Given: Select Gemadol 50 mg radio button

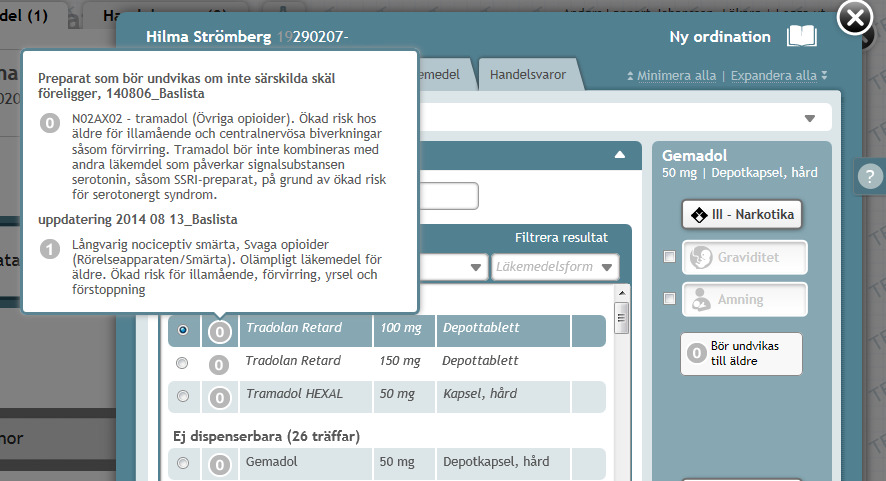Looking at the screenshot, I should coord(183,463).
